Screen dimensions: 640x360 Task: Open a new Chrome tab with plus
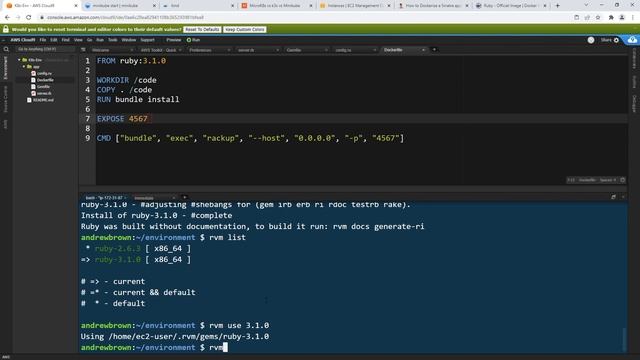(558, 6)
